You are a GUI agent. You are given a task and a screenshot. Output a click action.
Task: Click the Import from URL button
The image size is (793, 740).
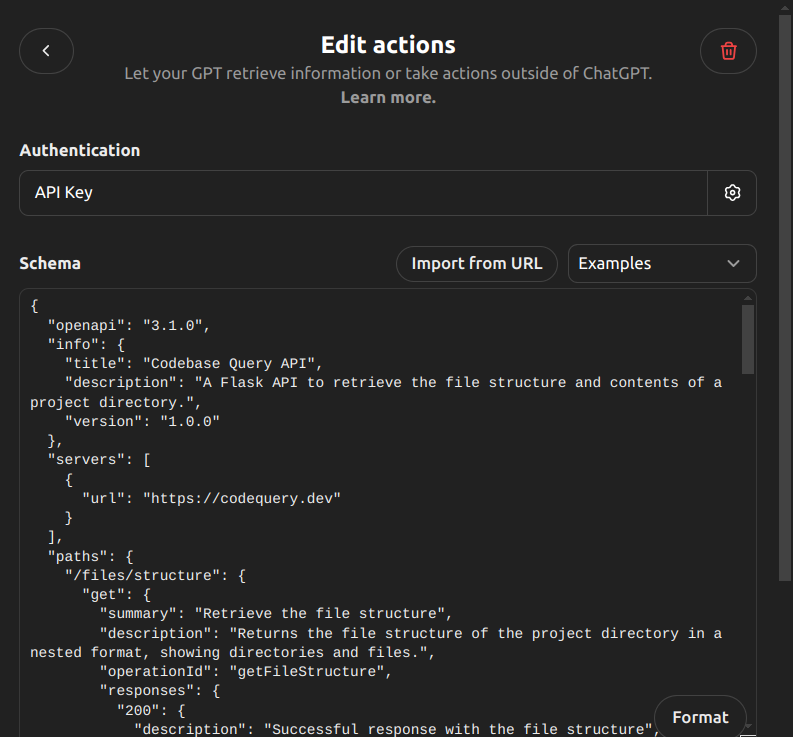point(477,264)
